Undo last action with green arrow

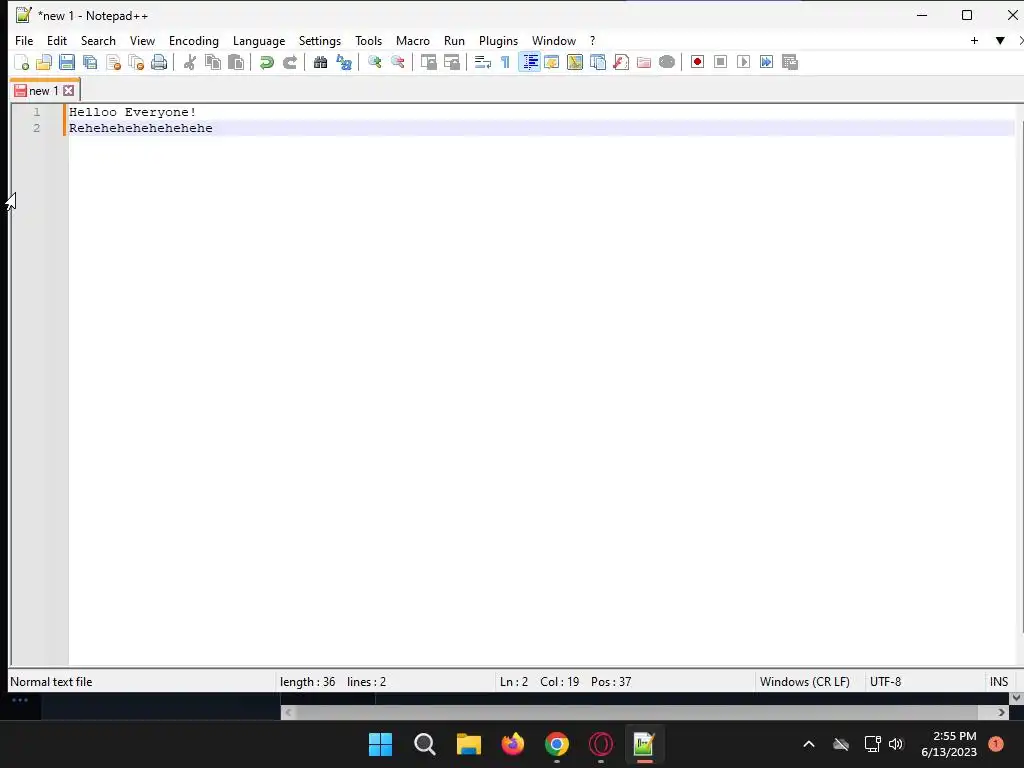pos(266,62)
